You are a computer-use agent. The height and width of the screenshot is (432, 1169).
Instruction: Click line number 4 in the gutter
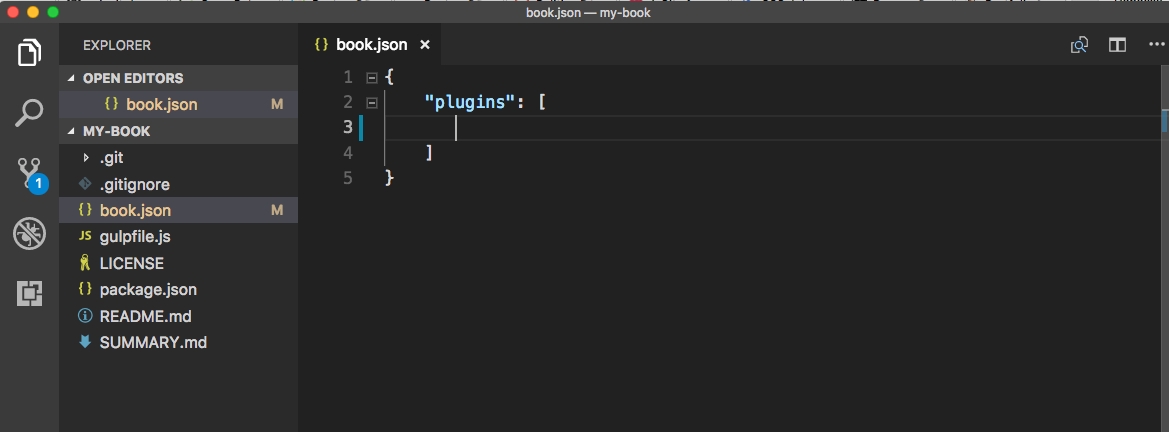coord(347,153)
